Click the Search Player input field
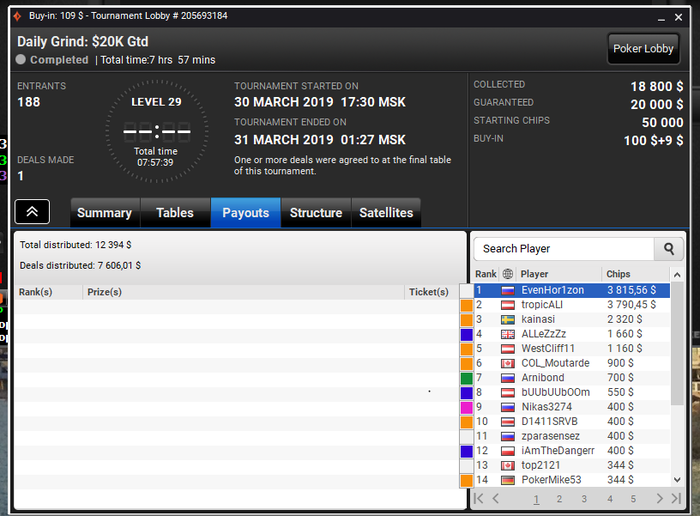Viewport: 700px width, 516px height. [x=564, y=249]
